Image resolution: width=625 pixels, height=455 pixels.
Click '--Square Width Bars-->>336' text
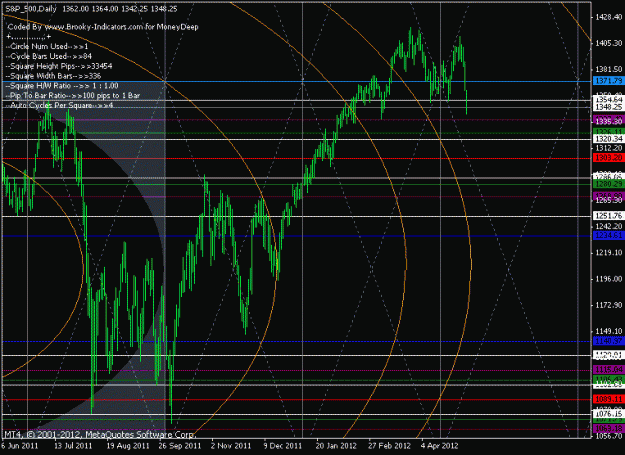(53, 76)
